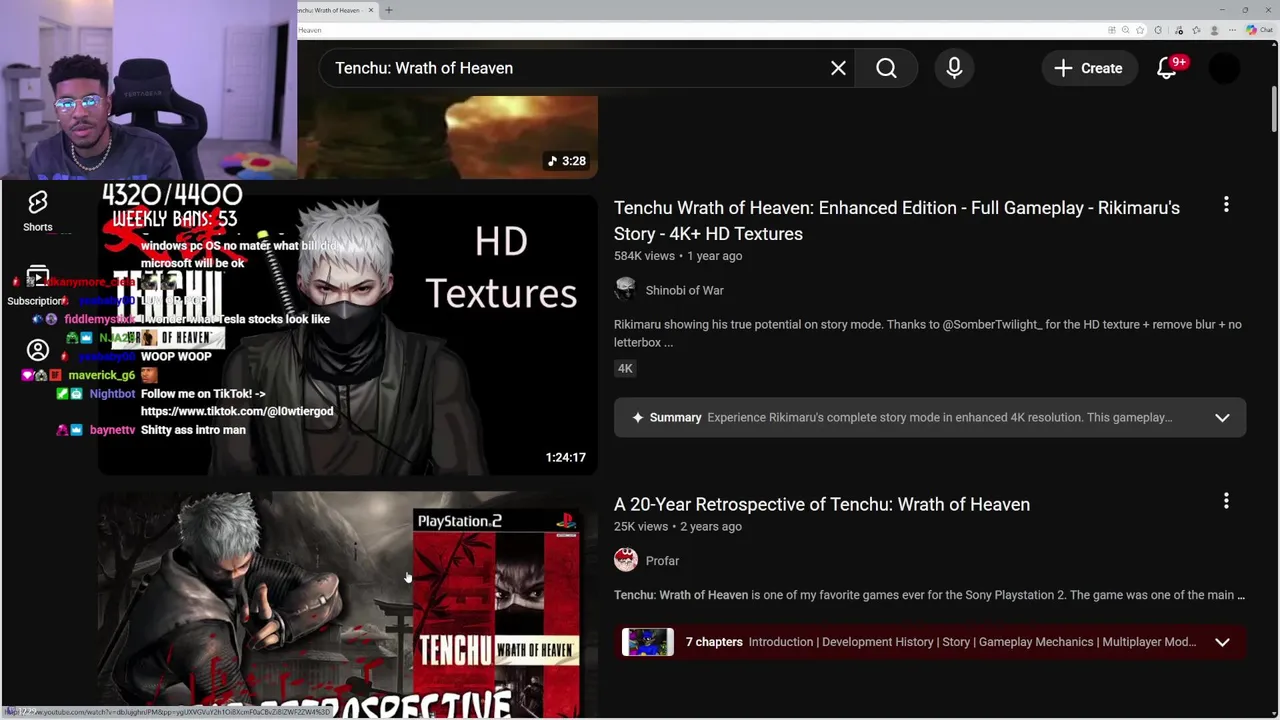Click the Sony Playstation 2 description snippet
The image size is (1280, 720).
click(929, 595)
